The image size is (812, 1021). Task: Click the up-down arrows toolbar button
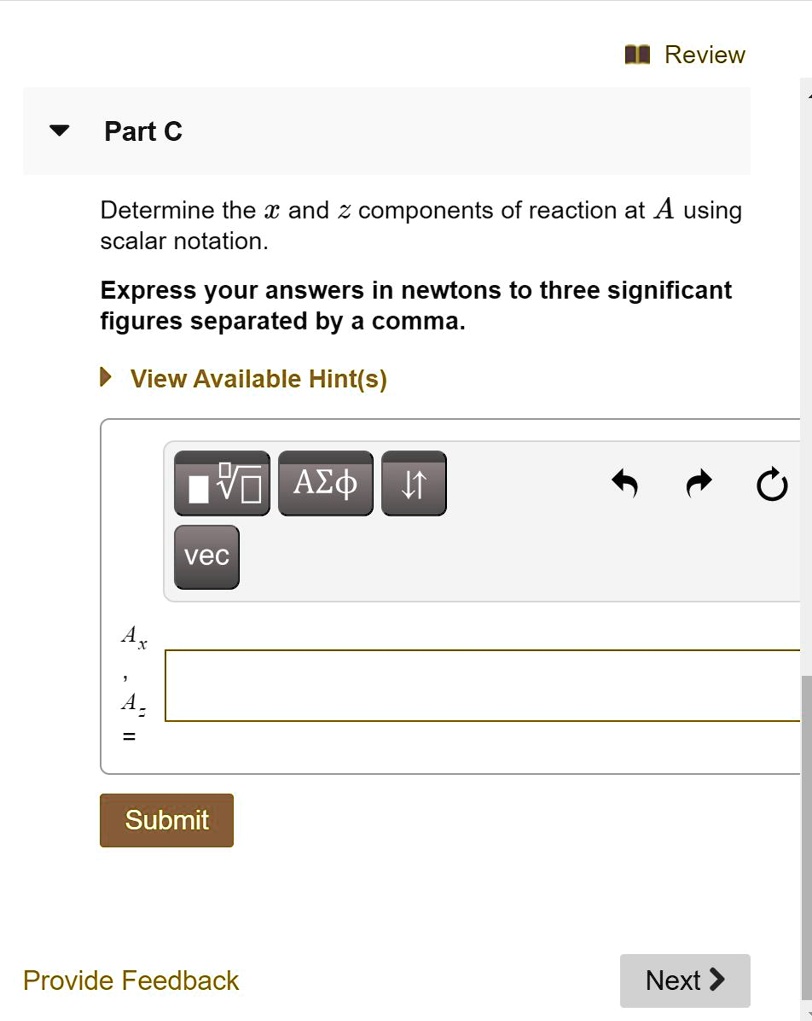pos(413,484)
